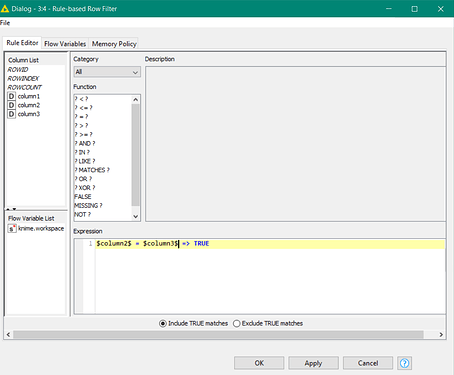The width and height of the screenshot is (454, 375).
Task: Select the '? <= ?' function
Action: click(x=83, y=108)
